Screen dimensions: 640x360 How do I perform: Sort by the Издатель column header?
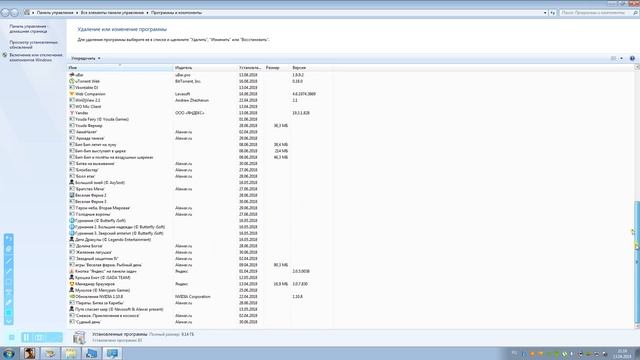click(x=205, y=68)
